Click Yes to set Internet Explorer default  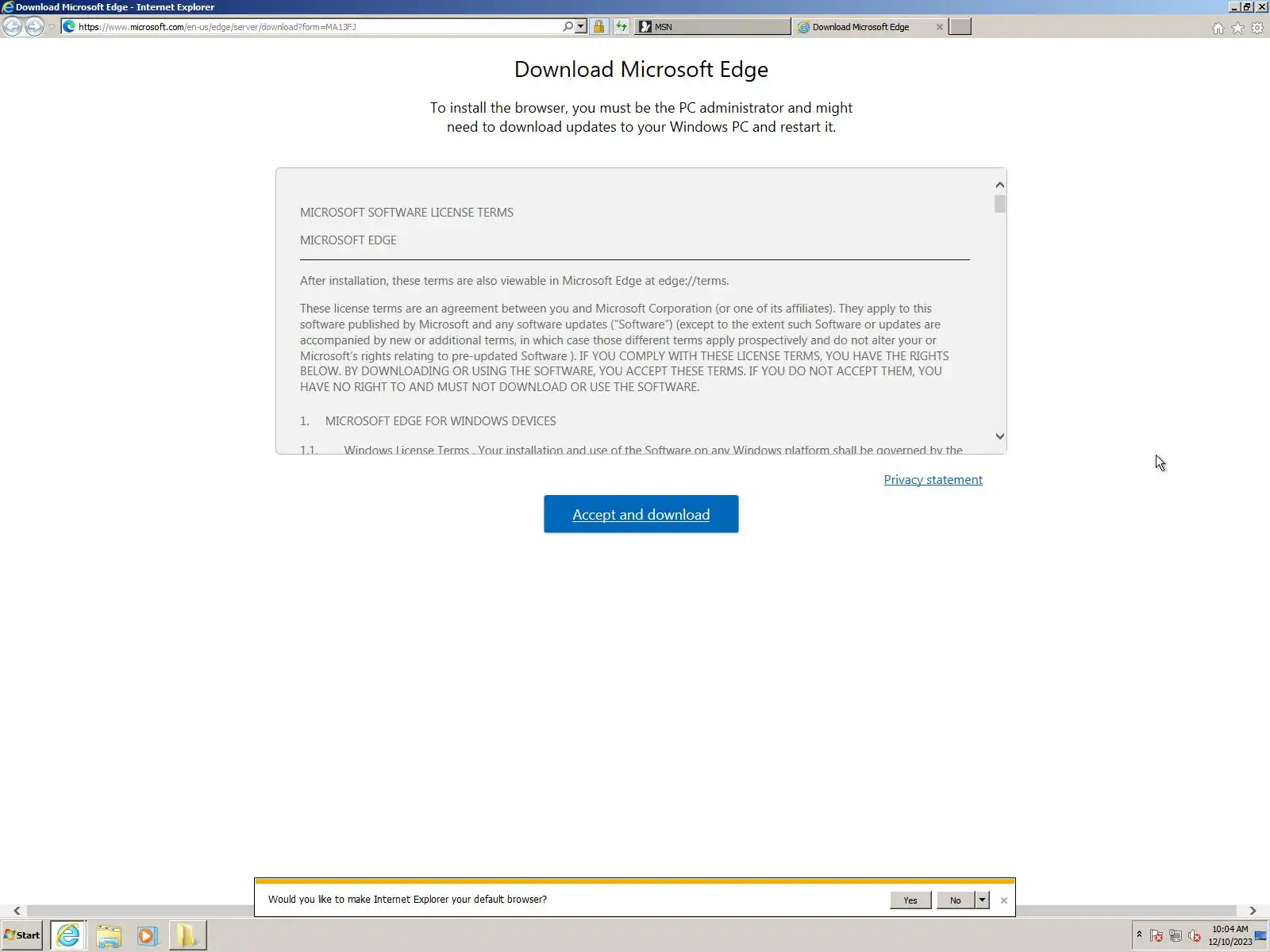pyautogui.click(x=910, y=900)
